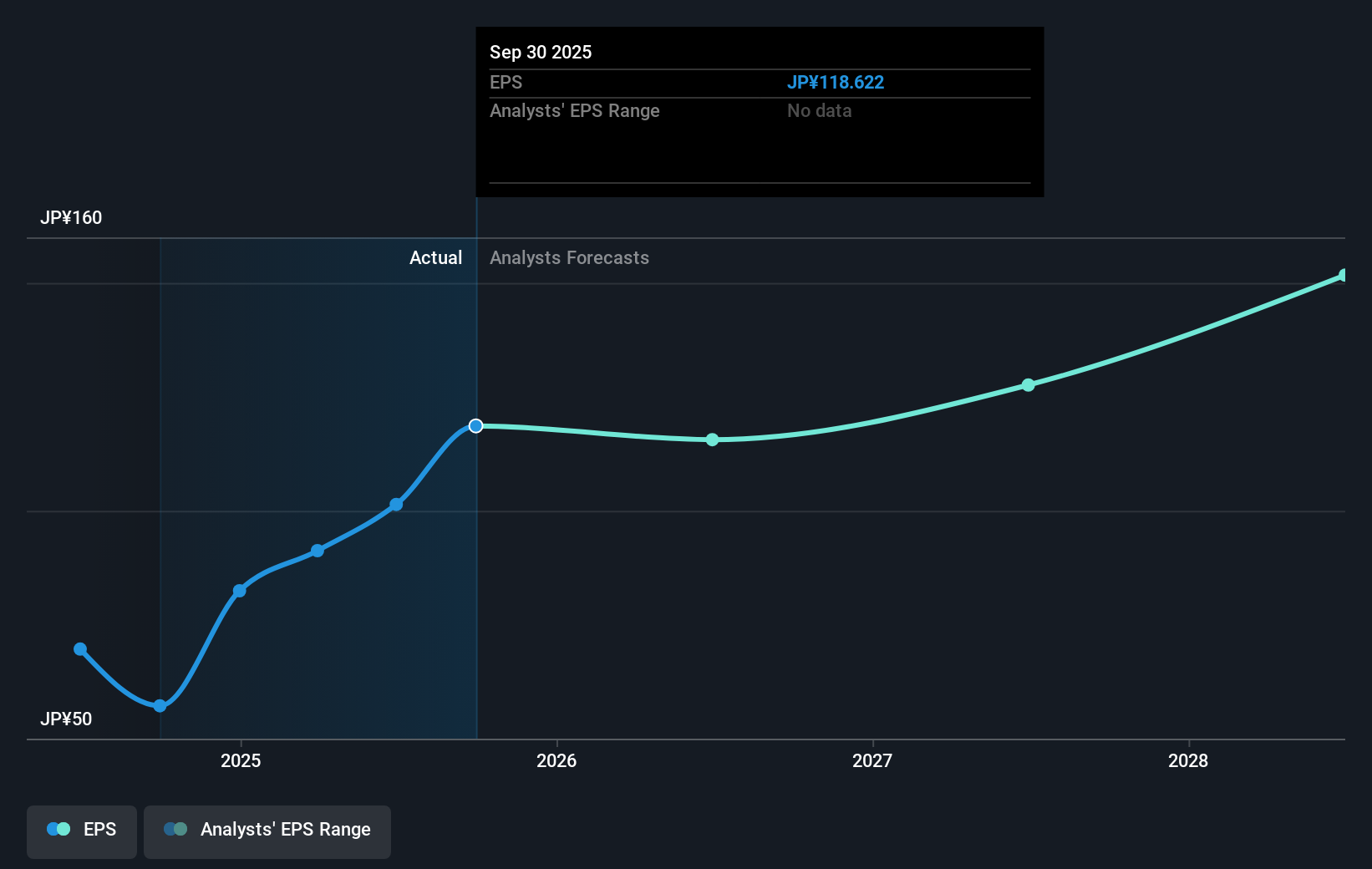Viewport: 1372px width, 869px height.
Task: Click the JP¥160 axis label
Action: pos(71,218)
